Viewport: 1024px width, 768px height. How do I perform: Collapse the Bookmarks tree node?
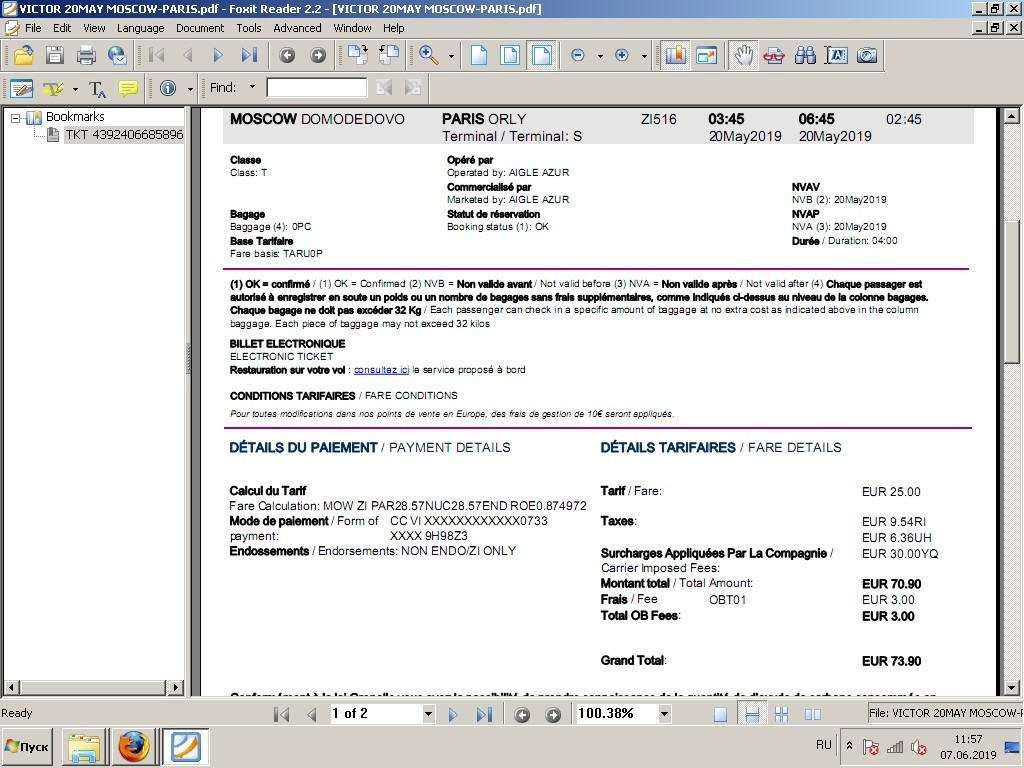click(x=16, y=117)
